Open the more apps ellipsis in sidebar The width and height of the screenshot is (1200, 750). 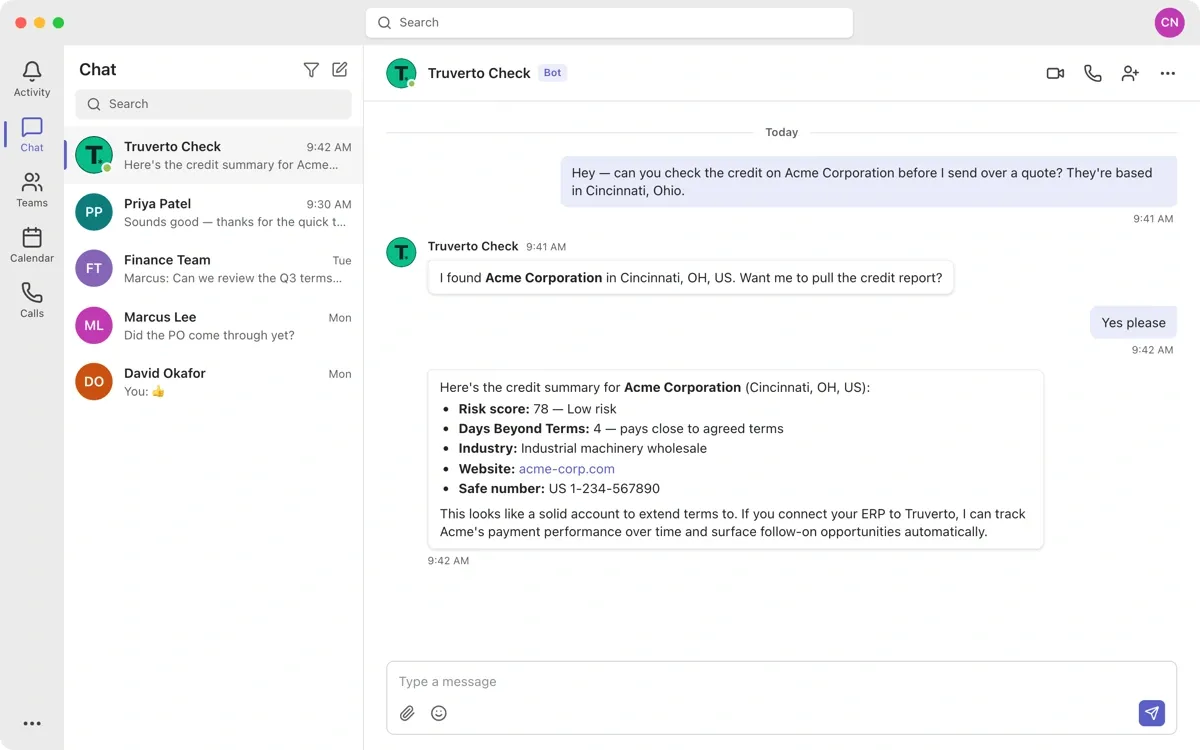point(32,724)
